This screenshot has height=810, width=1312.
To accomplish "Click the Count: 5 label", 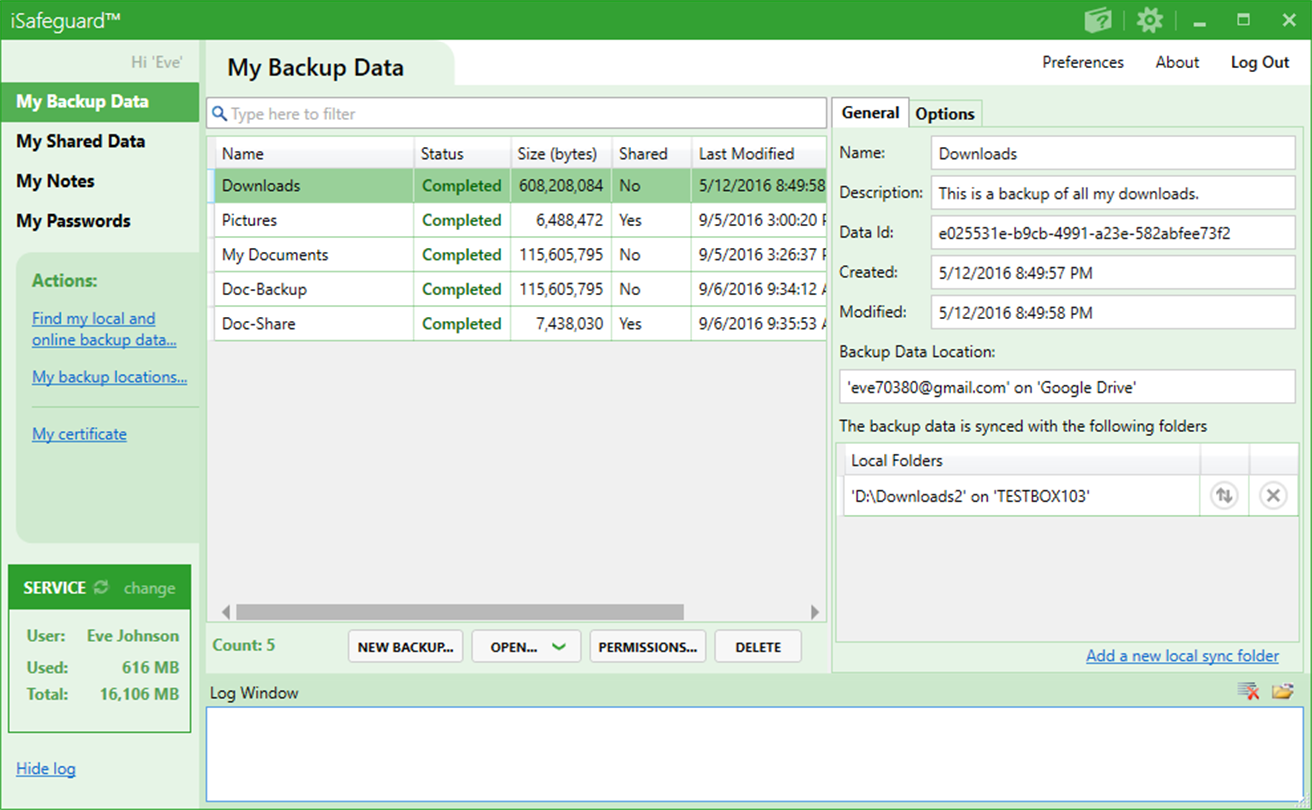I will click(243, 645).
